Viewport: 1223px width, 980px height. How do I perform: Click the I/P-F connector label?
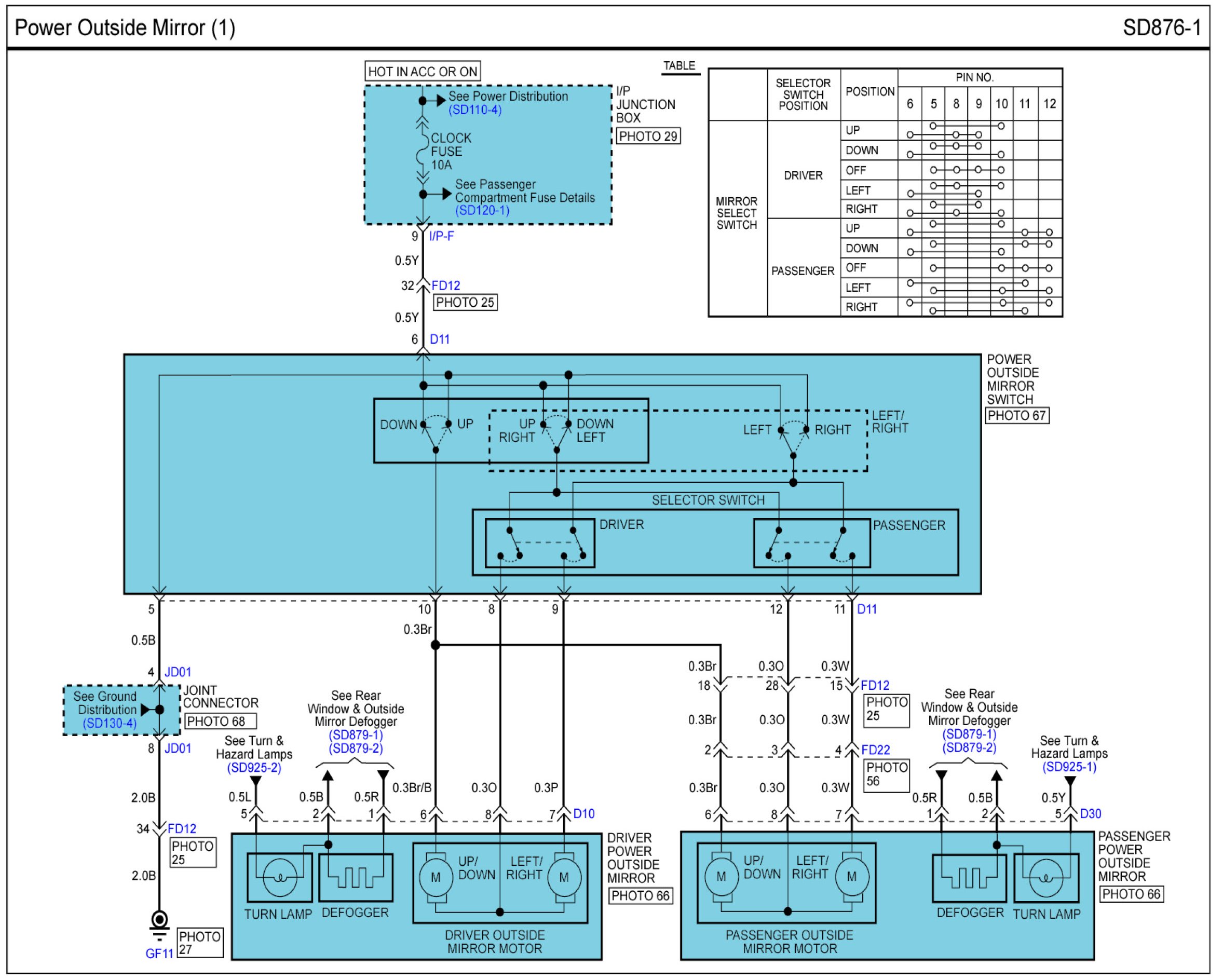pos(441,237)
